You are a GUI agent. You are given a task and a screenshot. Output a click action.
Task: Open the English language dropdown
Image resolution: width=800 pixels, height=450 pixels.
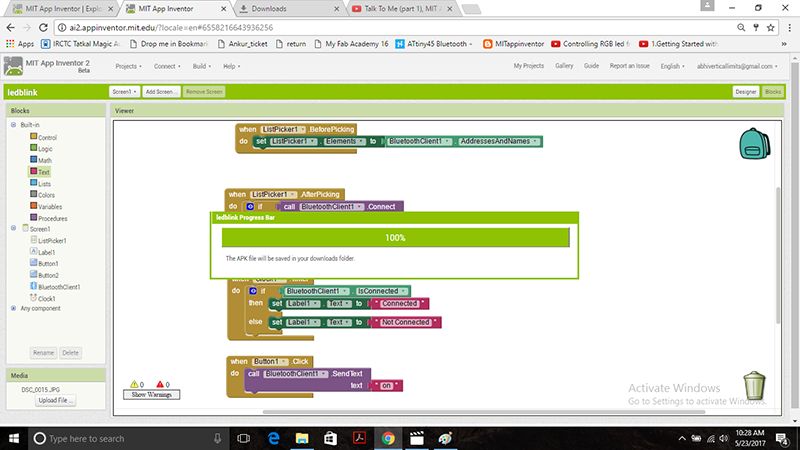tap(672, 66)
